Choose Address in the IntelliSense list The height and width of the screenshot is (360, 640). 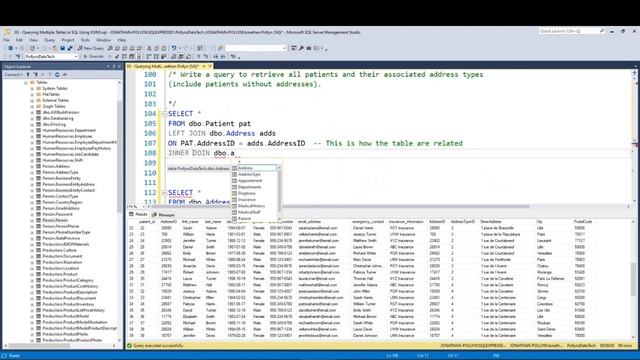pyautogui.click(x=254, y=168)
